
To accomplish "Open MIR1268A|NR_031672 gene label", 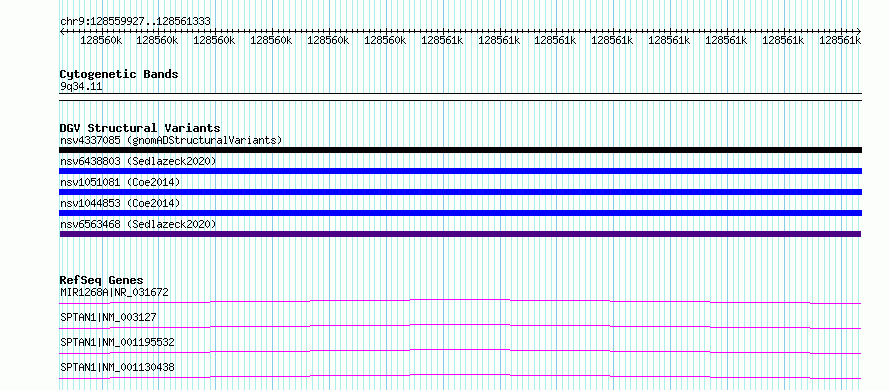I will point(114,292).
